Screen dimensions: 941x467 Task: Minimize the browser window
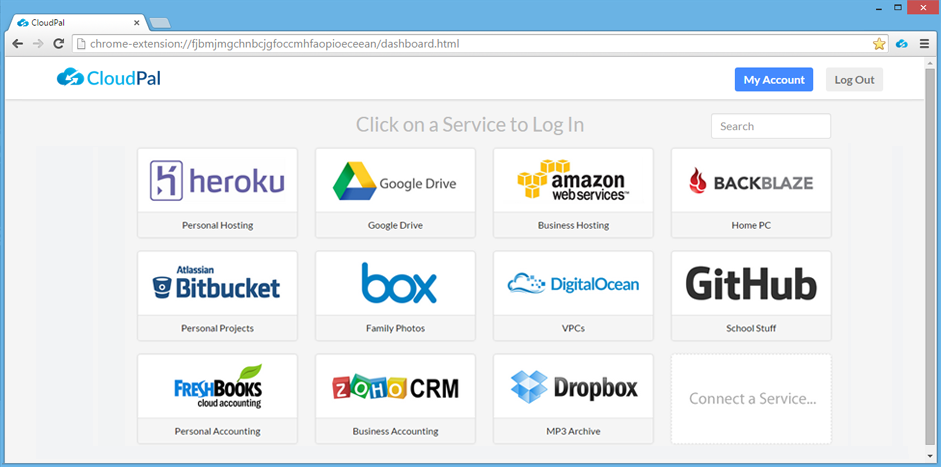click(880, 7)
